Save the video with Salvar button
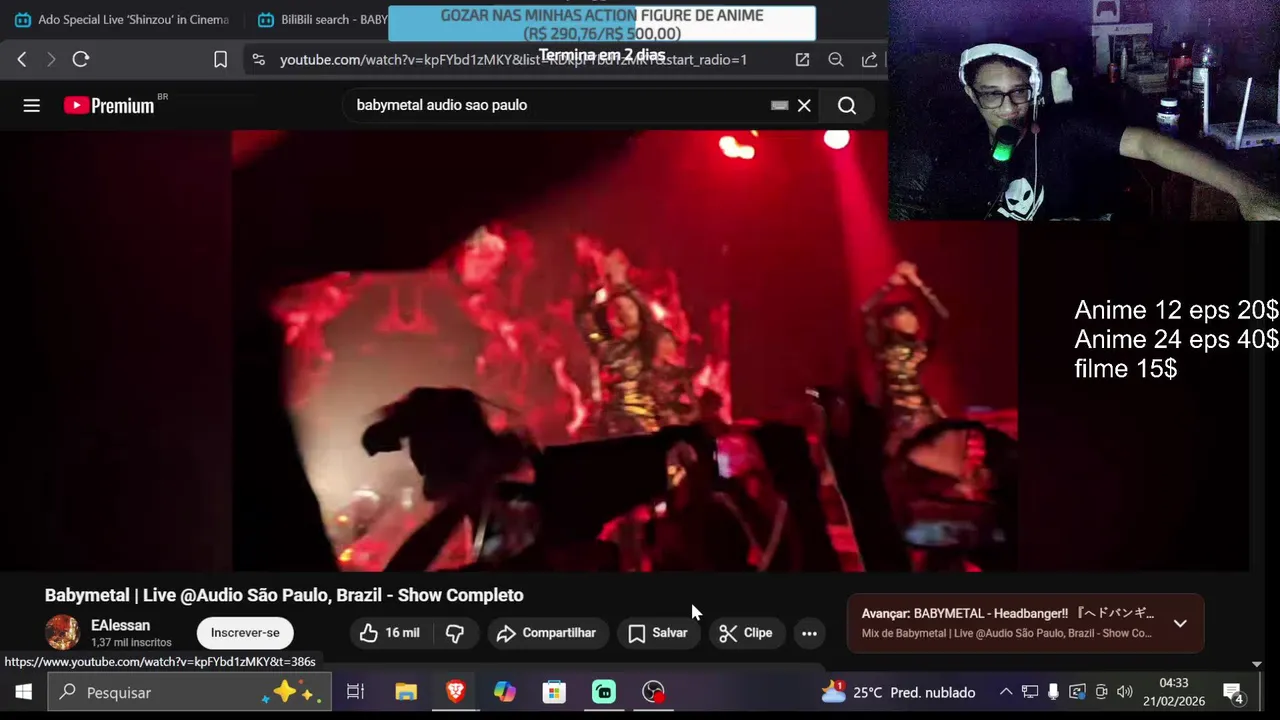1280x720 pixels. coord(657,633)
